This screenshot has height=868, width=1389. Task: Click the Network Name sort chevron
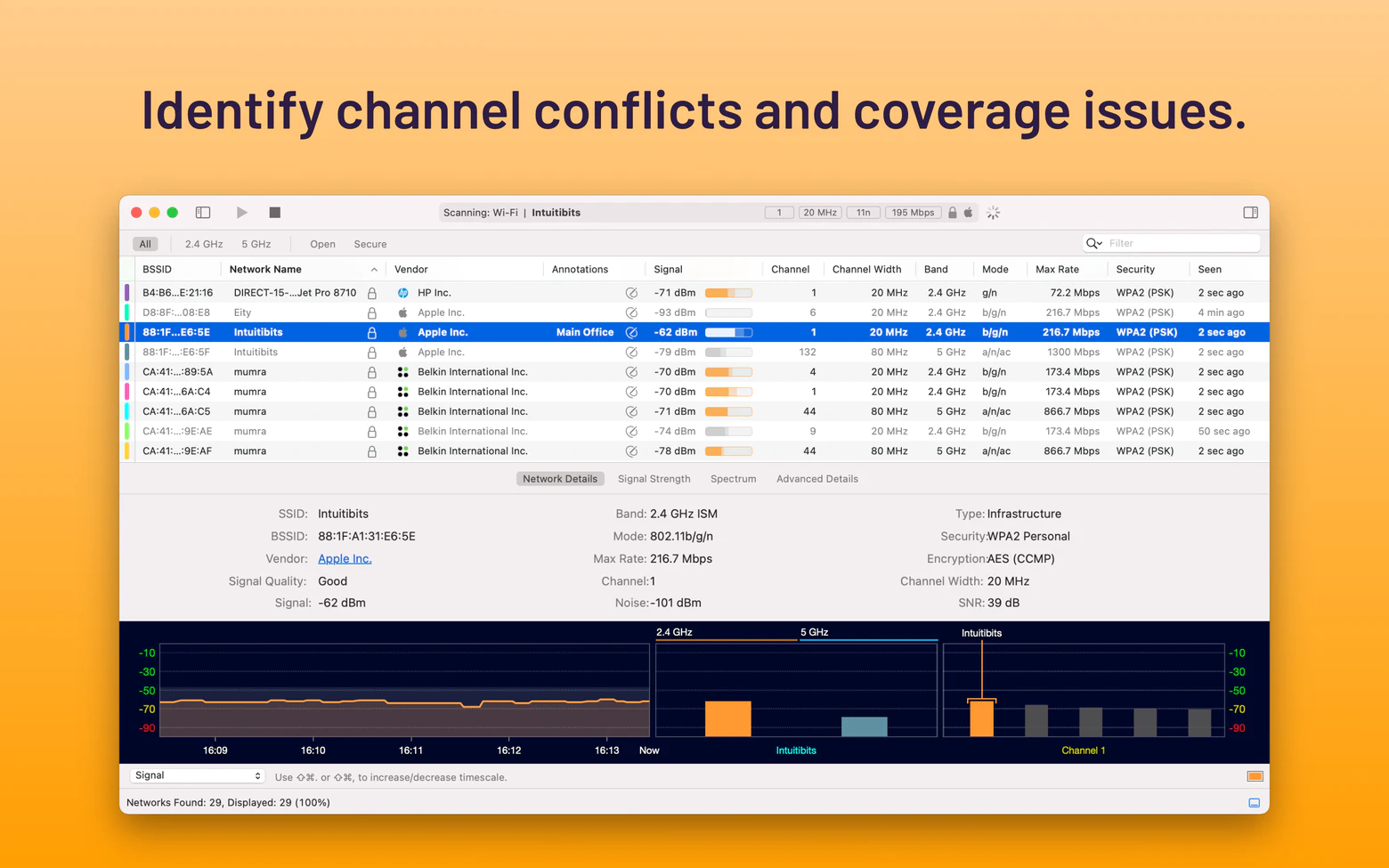pyautogui.click(x=374, y=270)
